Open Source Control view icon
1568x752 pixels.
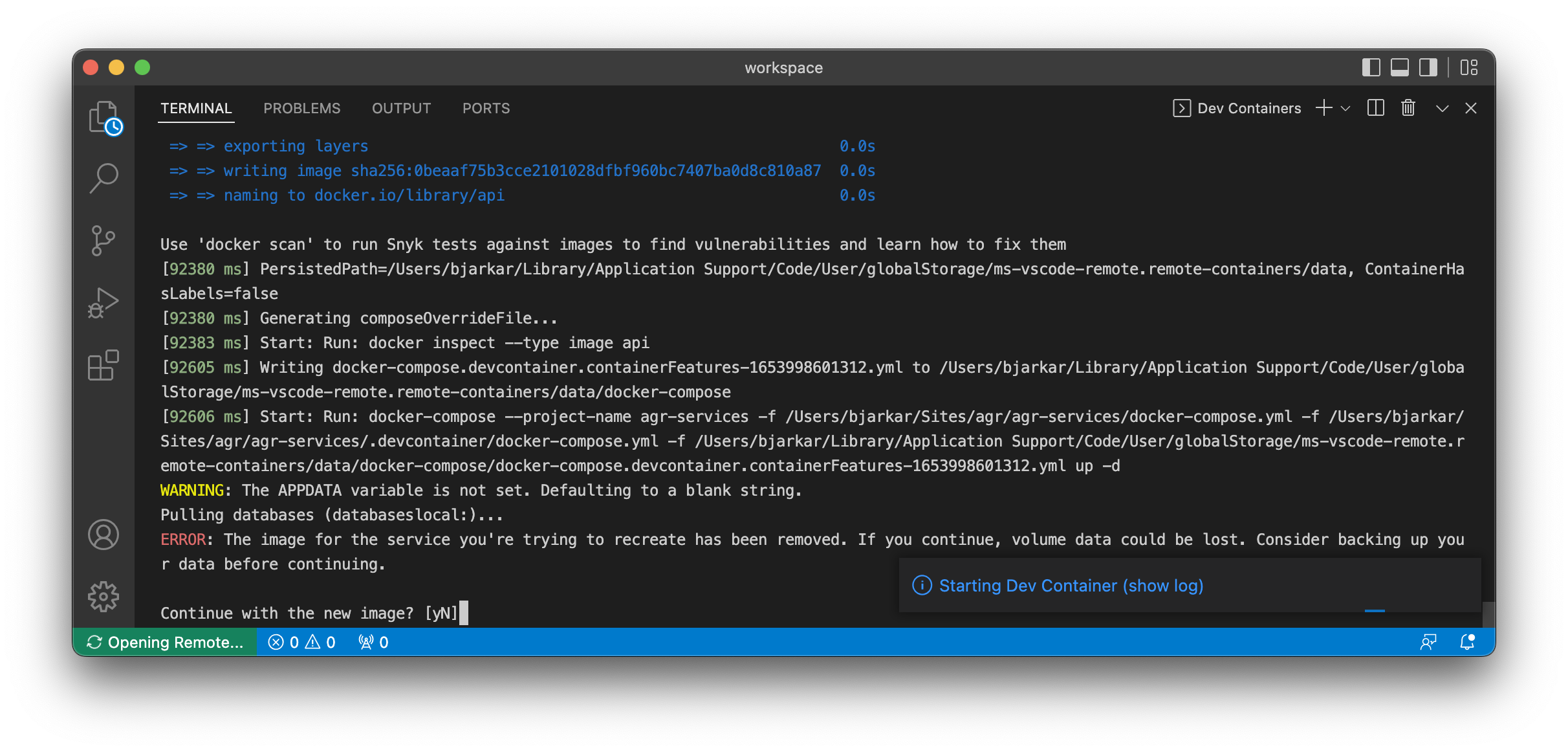click(103, 241)
